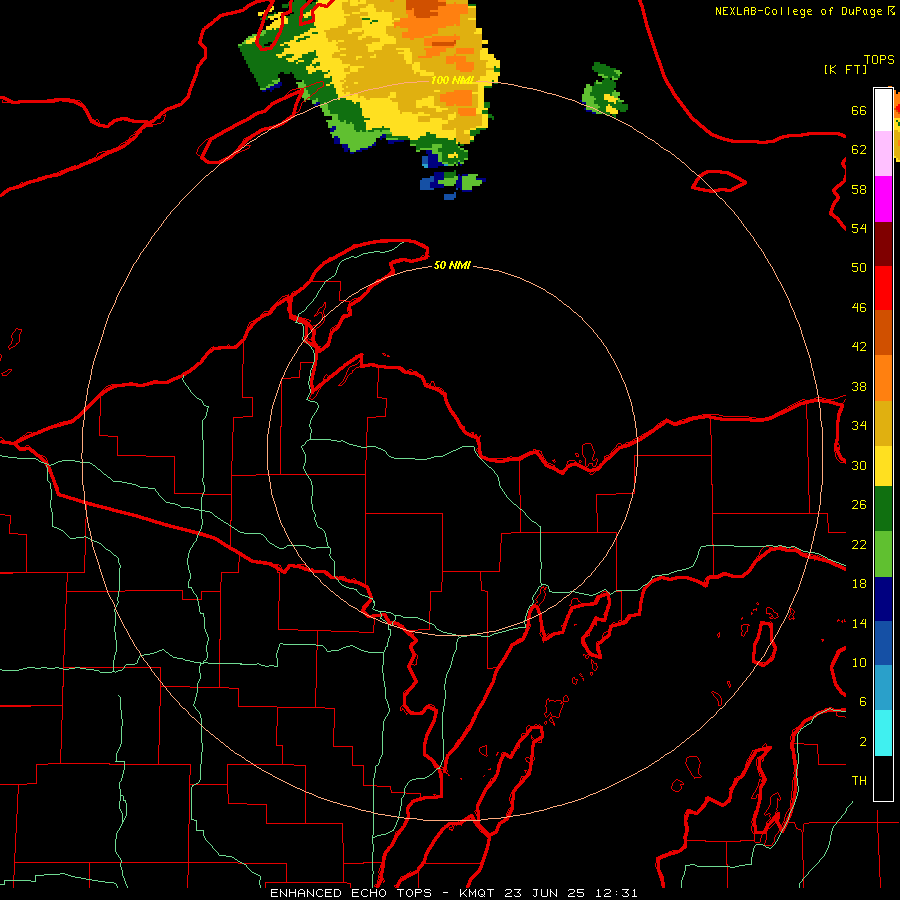Screen dimensions: 900x900
Task: Click the dark orange 42 kft swatch
Action: [883, 333]
